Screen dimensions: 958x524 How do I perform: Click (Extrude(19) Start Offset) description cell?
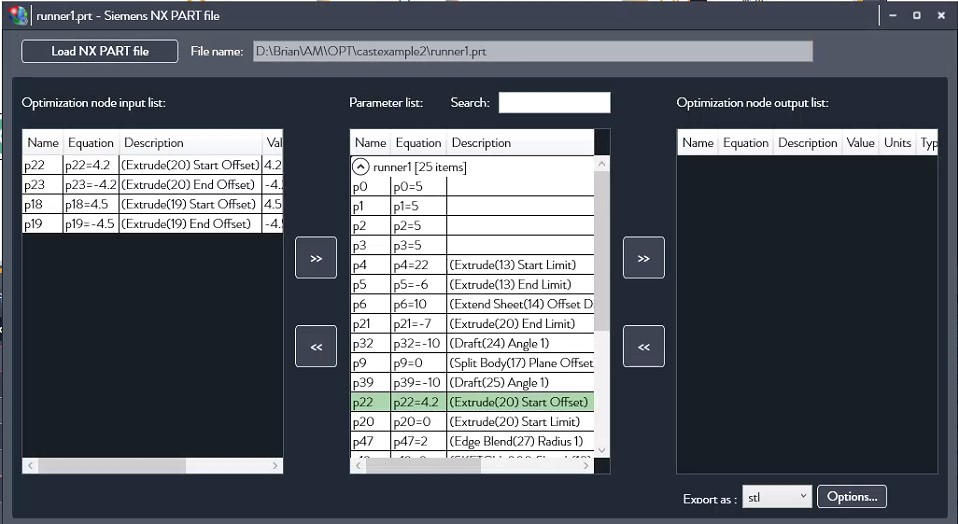[x=190, y=204]
